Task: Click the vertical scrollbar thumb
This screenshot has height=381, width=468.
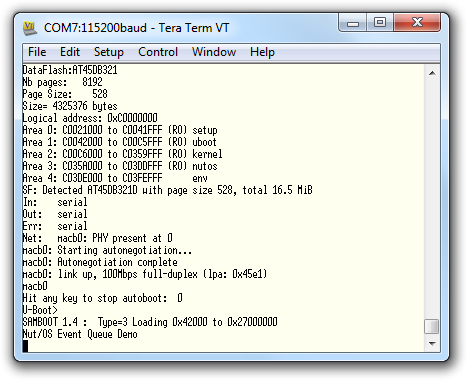Action: [x=432, y=326]
